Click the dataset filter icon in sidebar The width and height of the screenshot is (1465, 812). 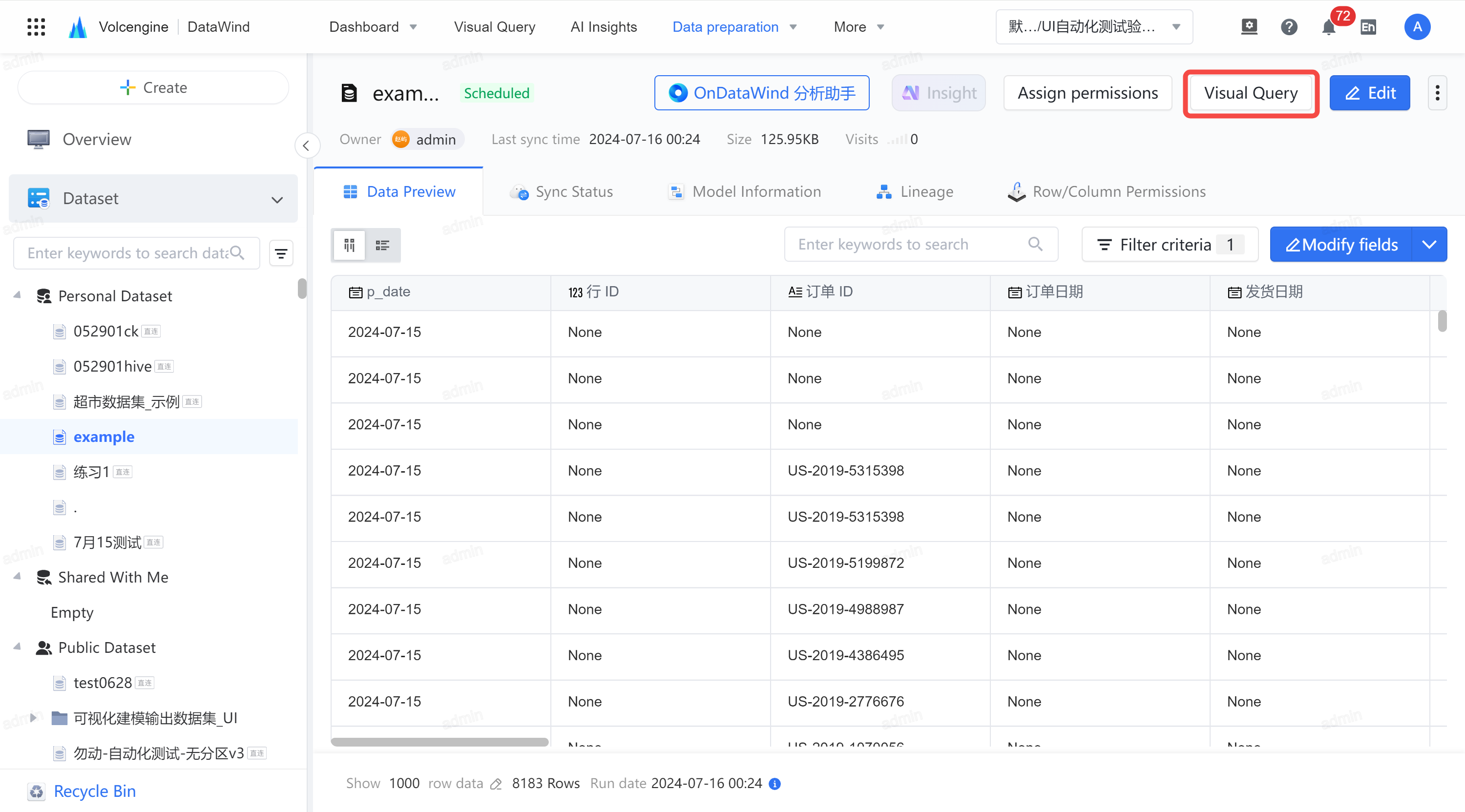tap(281, 253)
